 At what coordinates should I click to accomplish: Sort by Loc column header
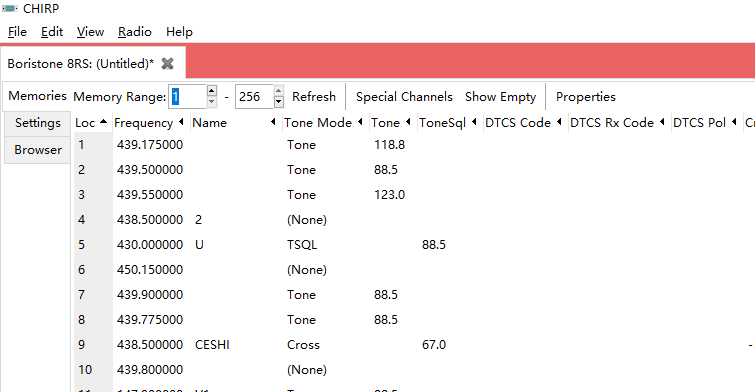(91, 123)
